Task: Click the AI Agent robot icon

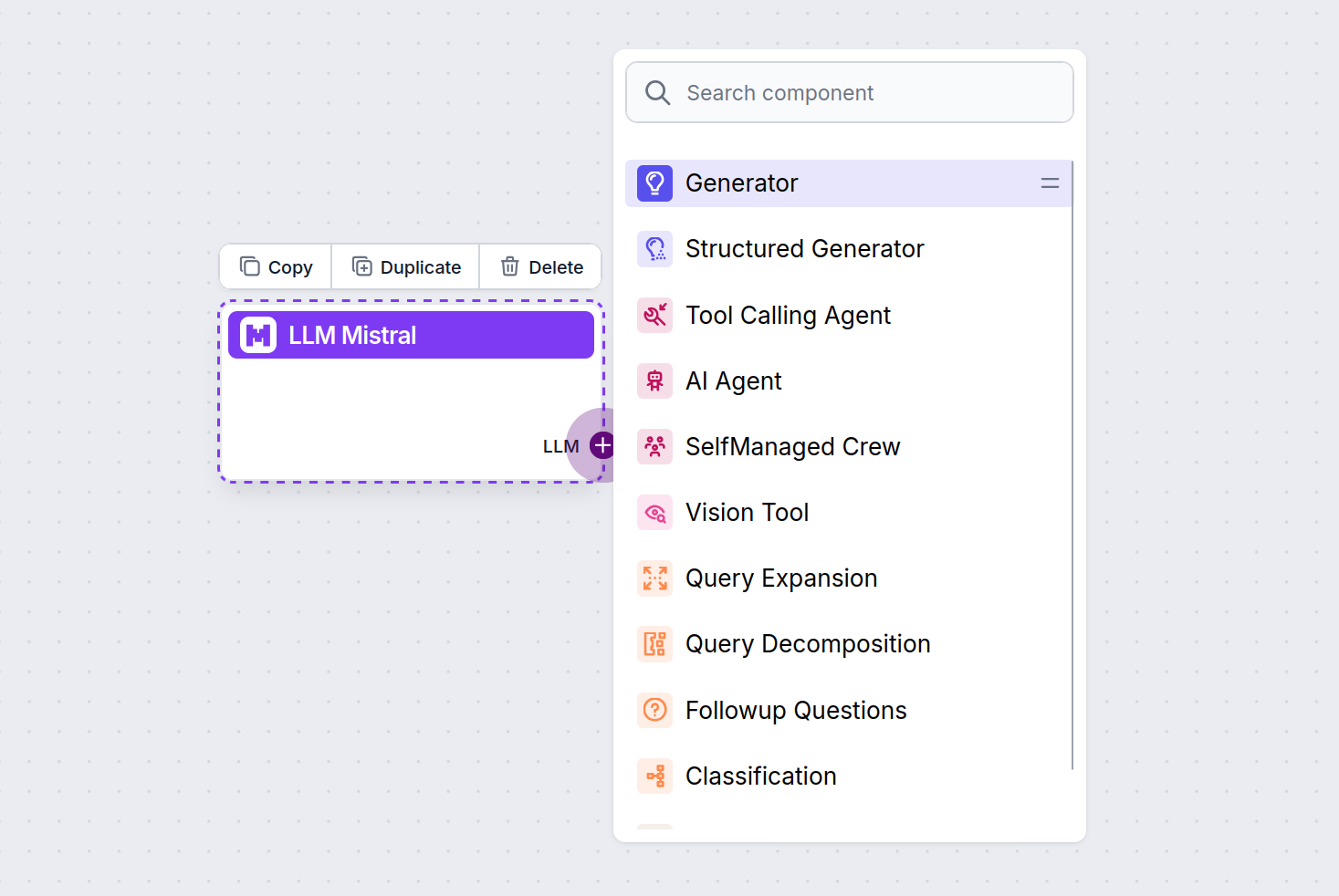Action: (654, 381)
